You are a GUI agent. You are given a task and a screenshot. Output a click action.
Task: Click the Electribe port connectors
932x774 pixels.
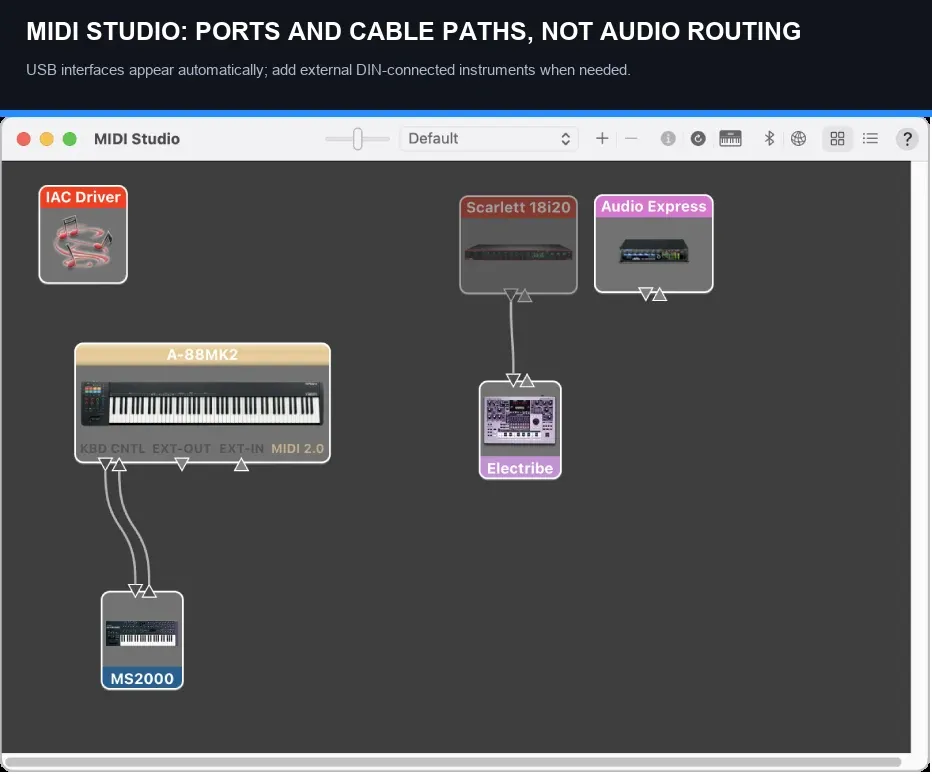[520, 380]
